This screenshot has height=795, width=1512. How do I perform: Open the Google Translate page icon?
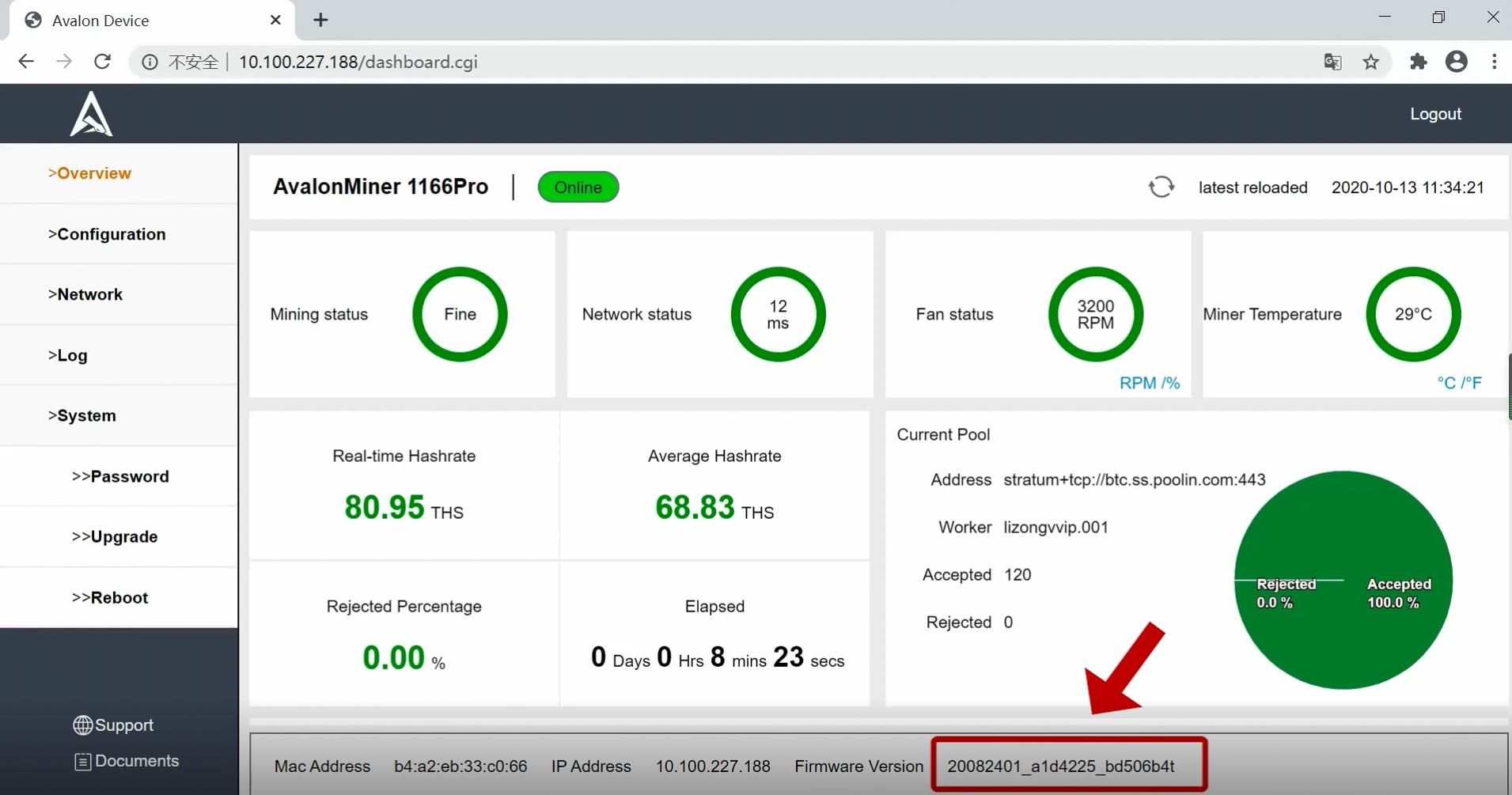tap(1332, 62)
